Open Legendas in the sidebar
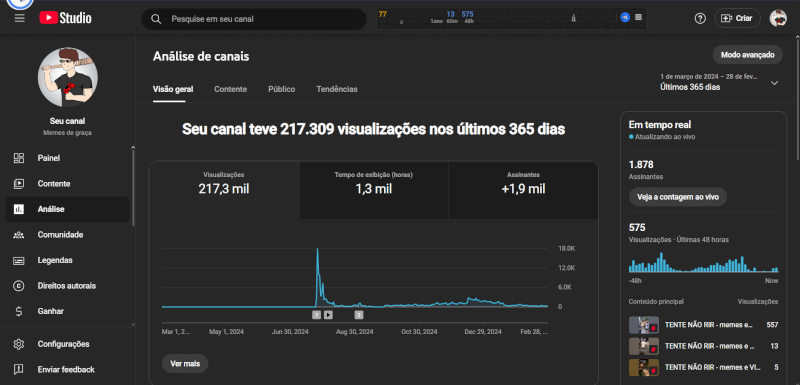Image resolution: width=800 pixels, height=385 pixels. tap(67, 260)
